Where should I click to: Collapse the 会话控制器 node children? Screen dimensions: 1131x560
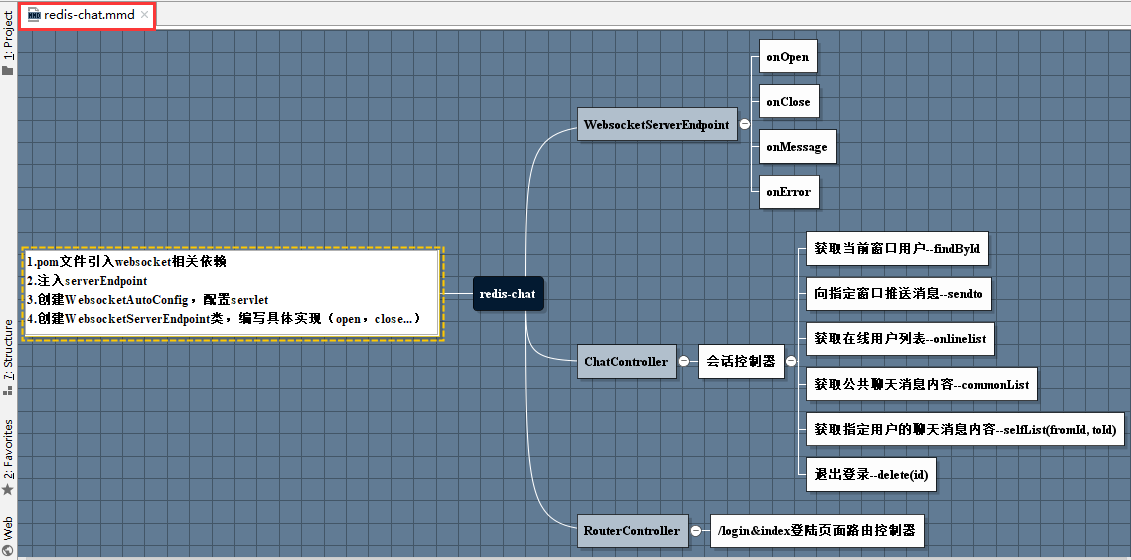791,362
